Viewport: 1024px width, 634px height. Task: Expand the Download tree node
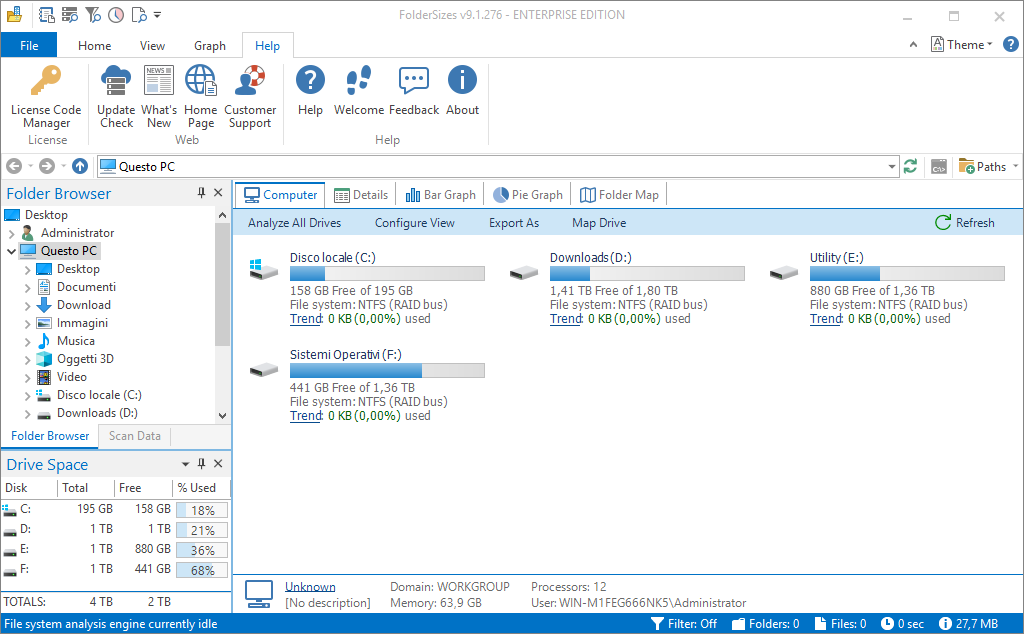pos(27,305)
